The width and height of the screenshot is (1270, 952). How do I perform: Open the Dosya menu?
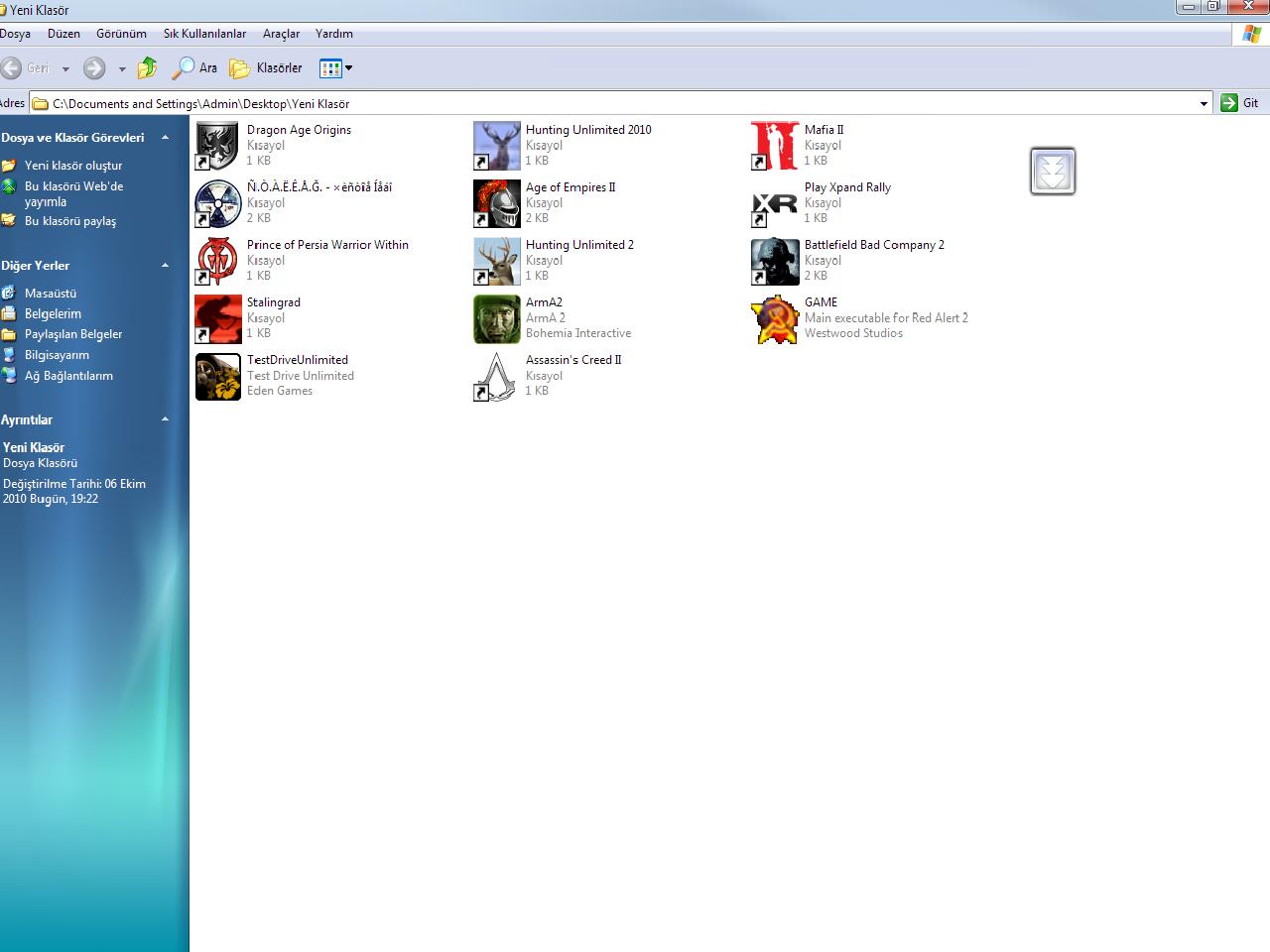[x=15, y=34]
